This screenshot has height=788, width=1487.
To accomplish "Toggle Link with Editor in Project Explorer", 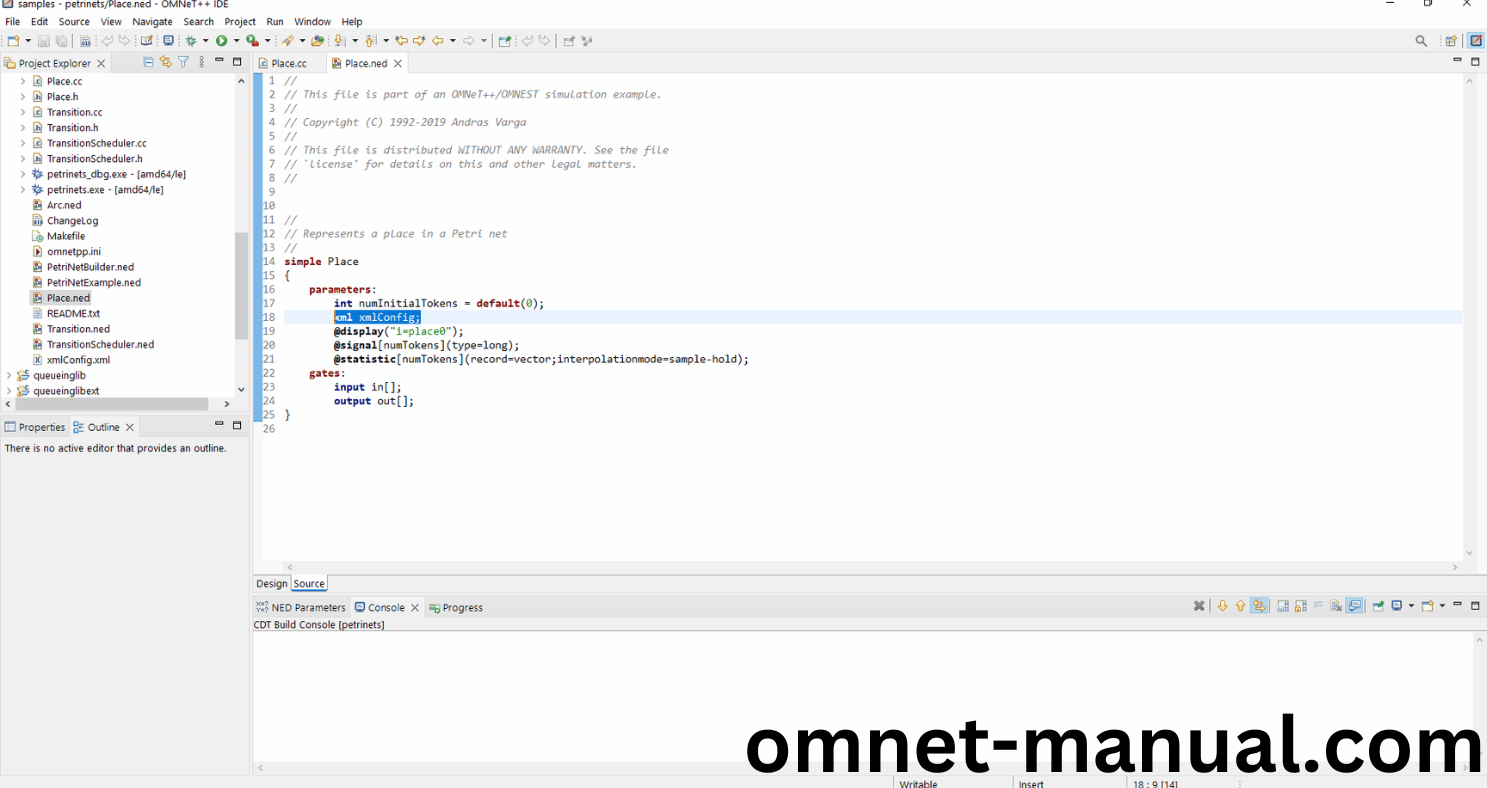I will [166, 62].
